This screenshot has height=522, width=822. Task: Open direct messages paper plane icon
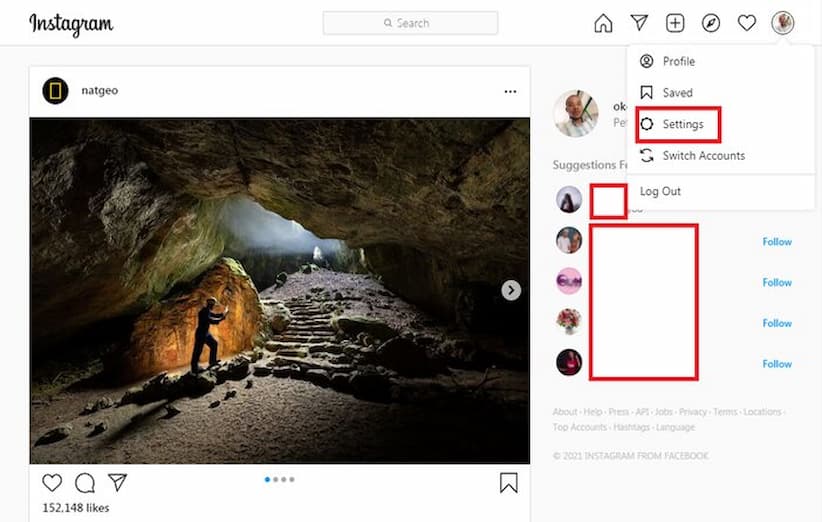tap(639, 23)
